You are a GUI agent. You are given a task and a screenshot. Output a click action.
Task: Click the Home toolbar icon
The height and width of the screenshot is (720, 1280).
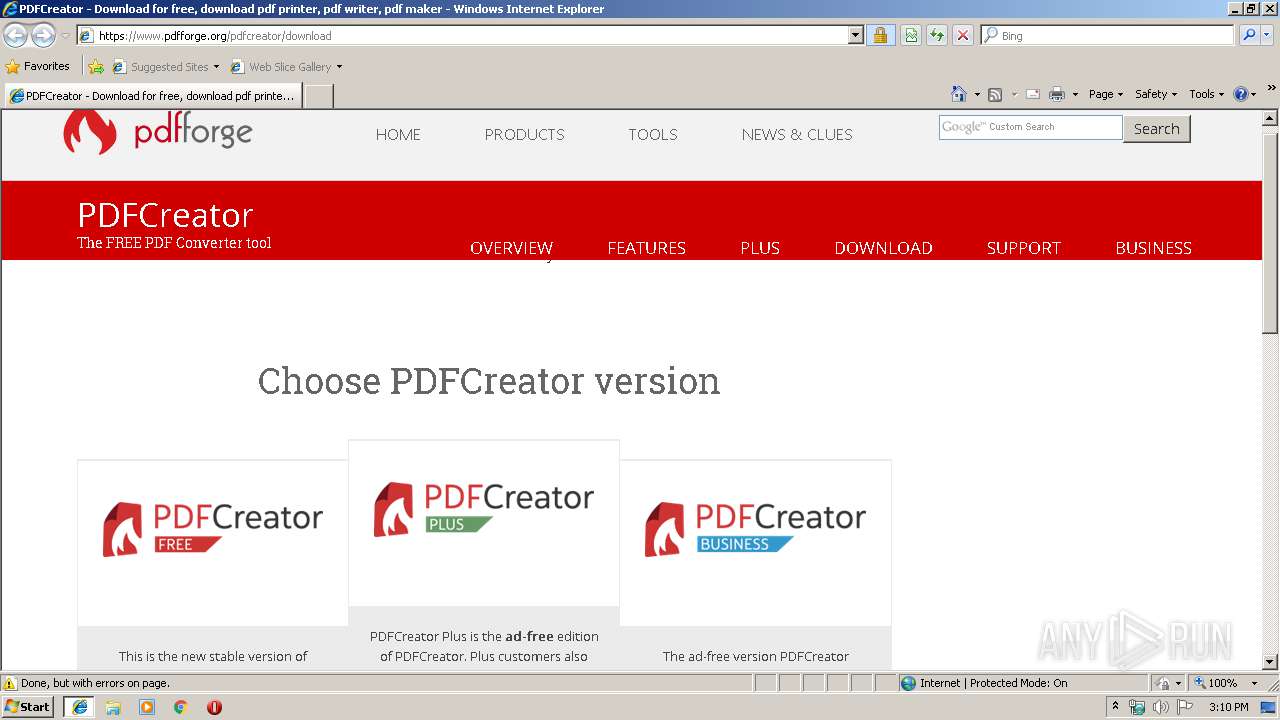[x=959, y=94]
